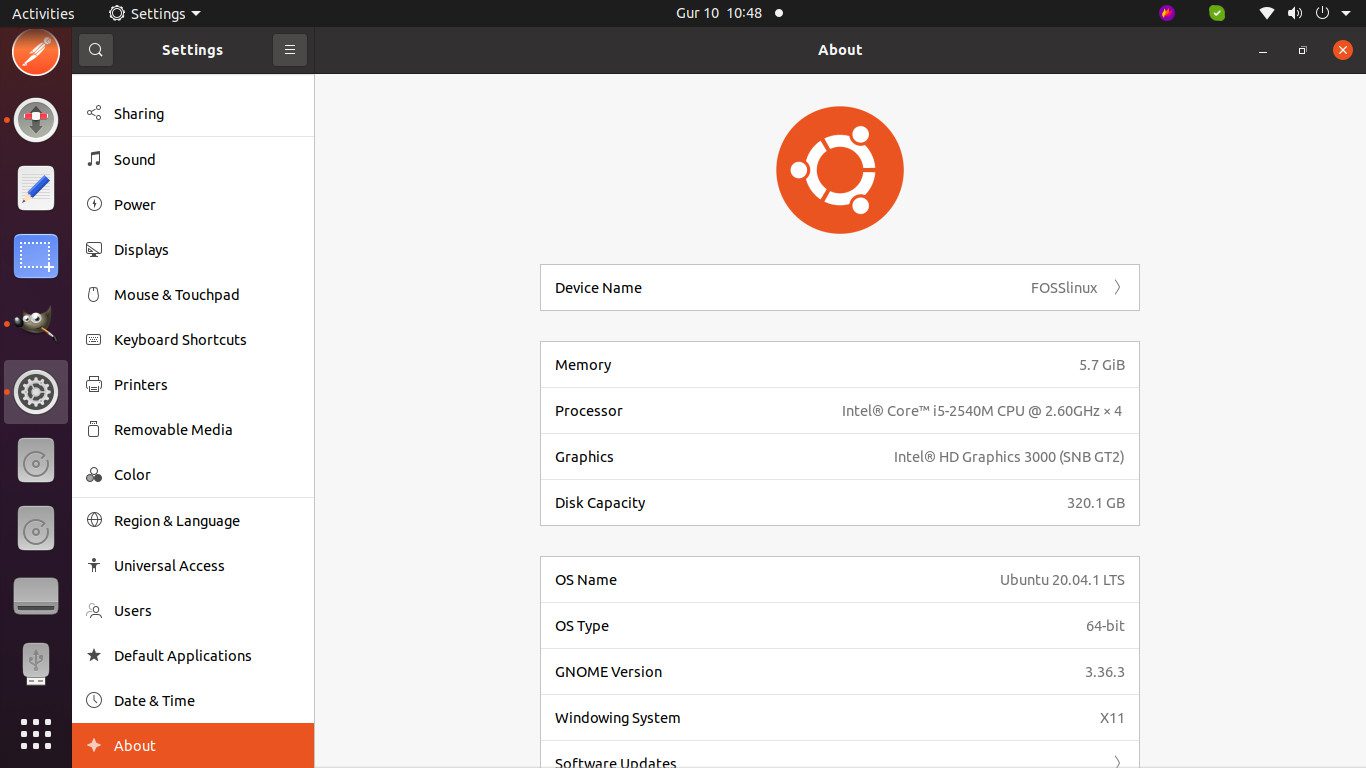This screenshot has width=1366, height=768.
Task: Click the FOSSlinux device name value
Action: coord(1064,287)
